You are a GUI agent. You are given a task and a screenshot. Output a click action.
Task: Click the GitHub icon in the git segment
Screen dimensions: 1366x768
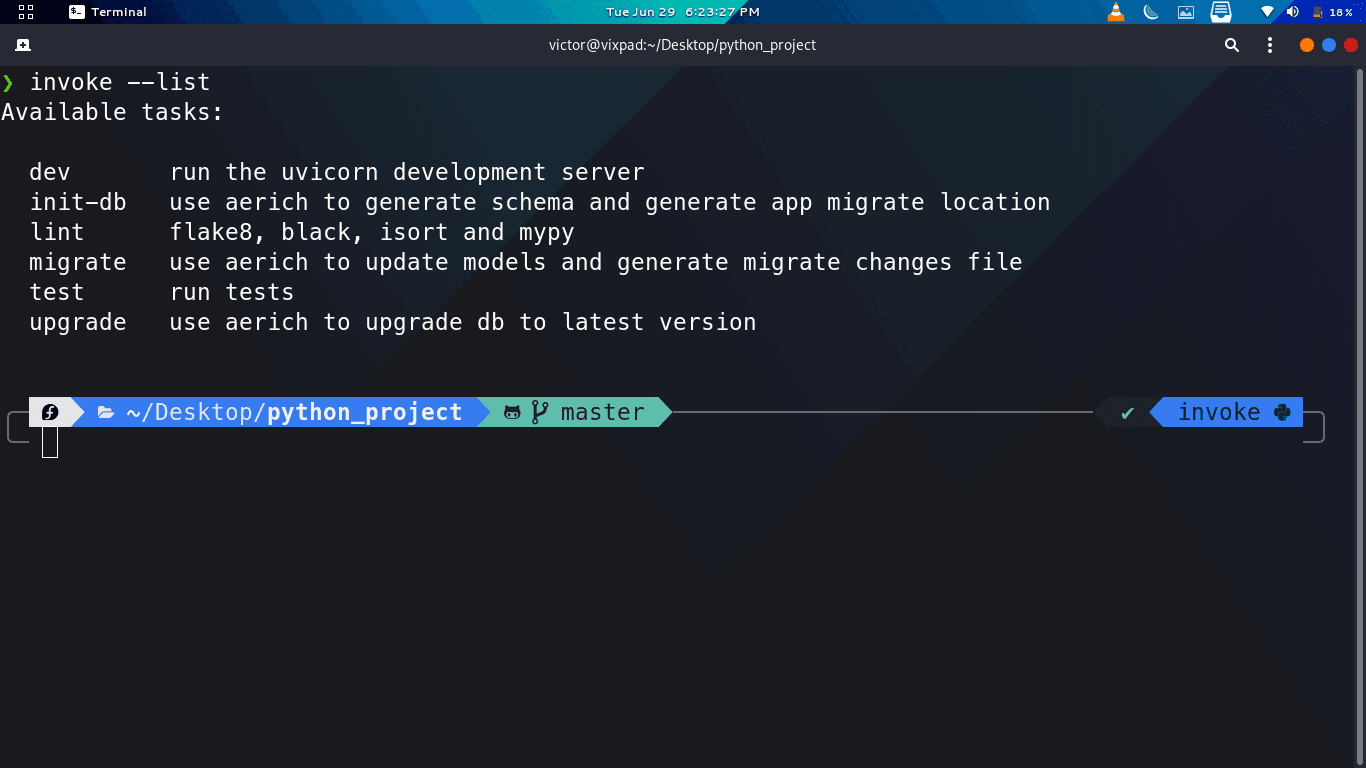512,411
